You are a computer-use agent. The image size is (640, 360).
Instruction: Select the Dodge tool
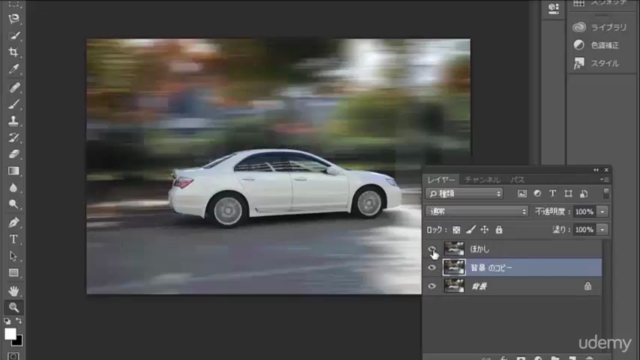[13, 204]
